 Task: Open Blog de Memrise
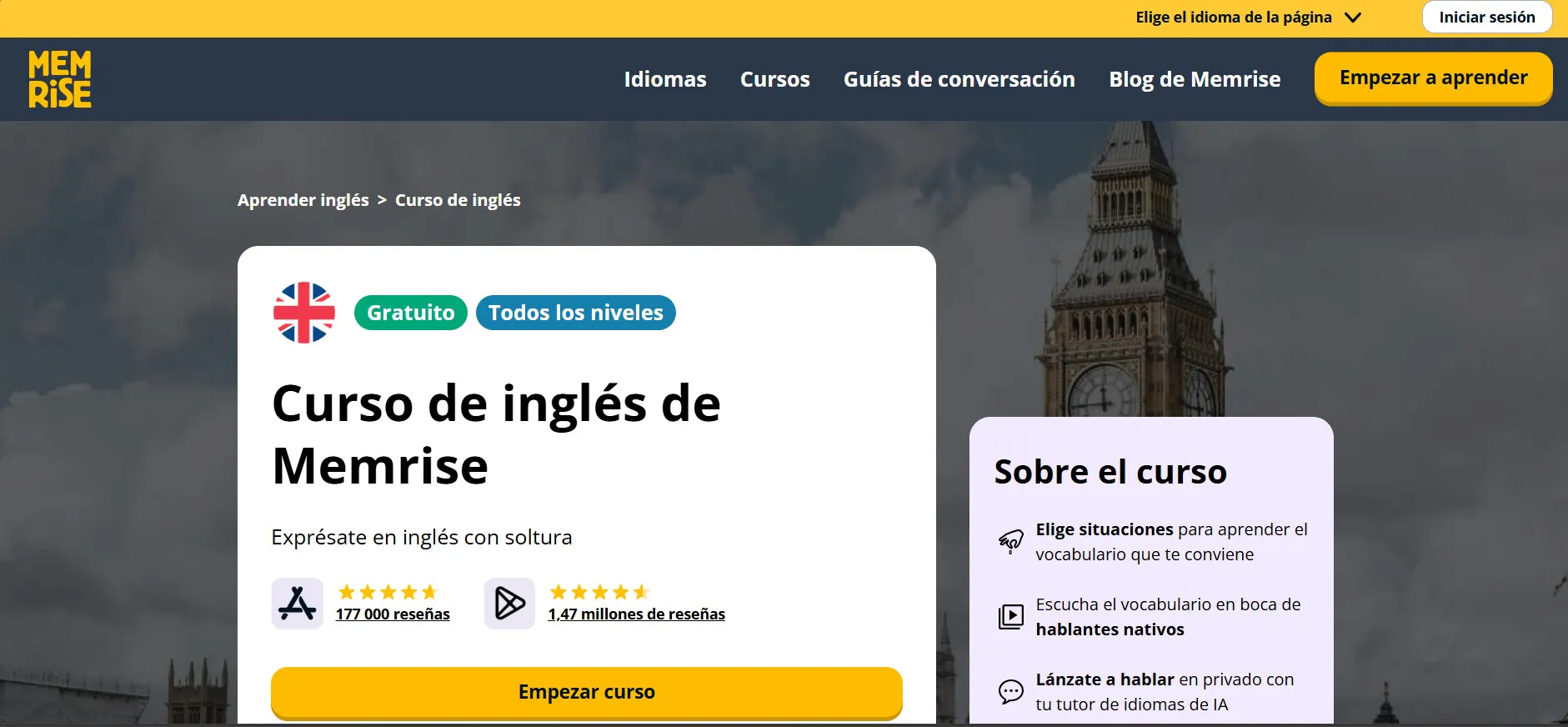pyautogui.click(x=1195, y=79)
